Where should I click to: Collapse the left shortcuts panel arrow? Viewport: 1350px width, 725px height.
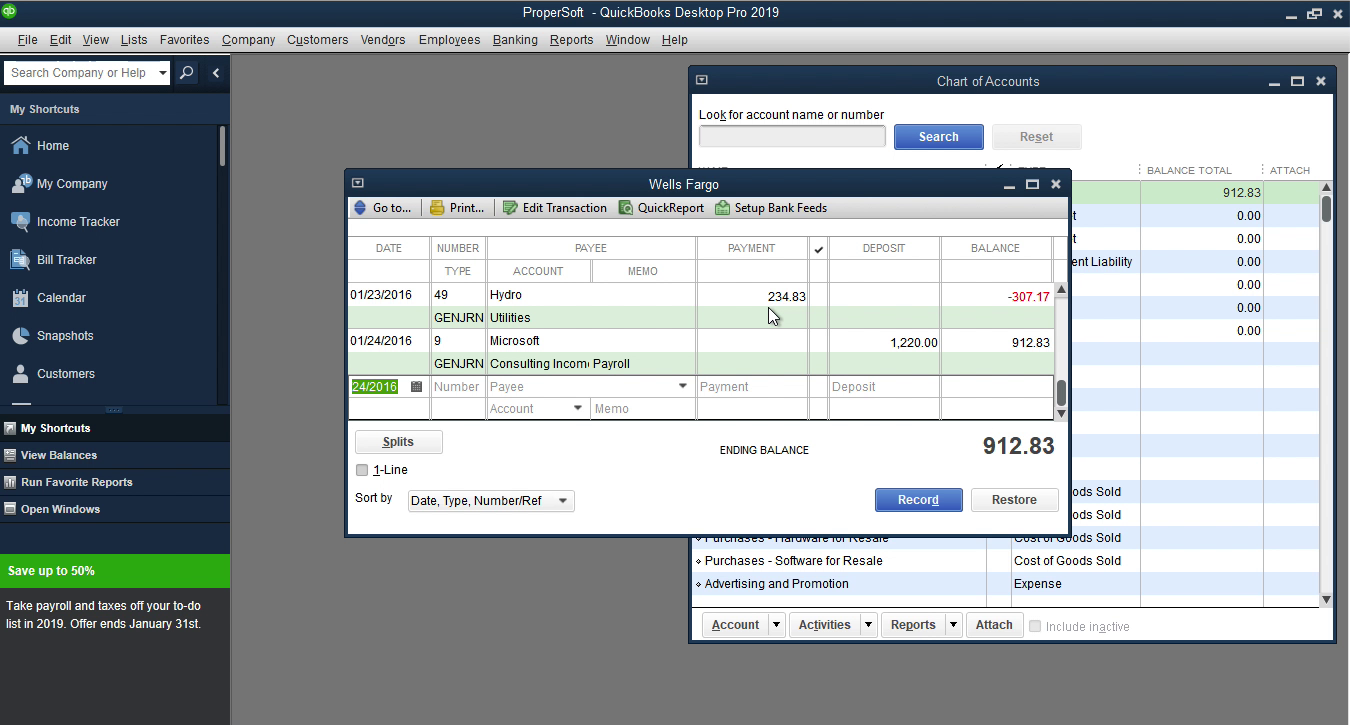click(x=215, y=73)
